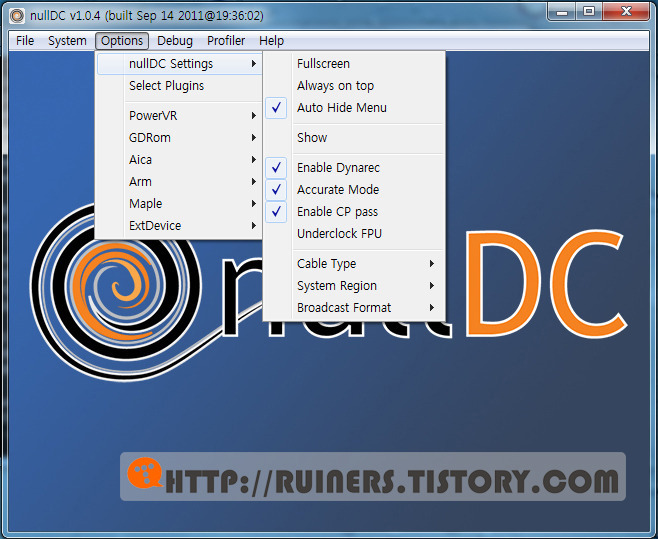Screen dimensions: 658x539
Task: Click the nullDC title bar app icon
Action: coord(17,16)
